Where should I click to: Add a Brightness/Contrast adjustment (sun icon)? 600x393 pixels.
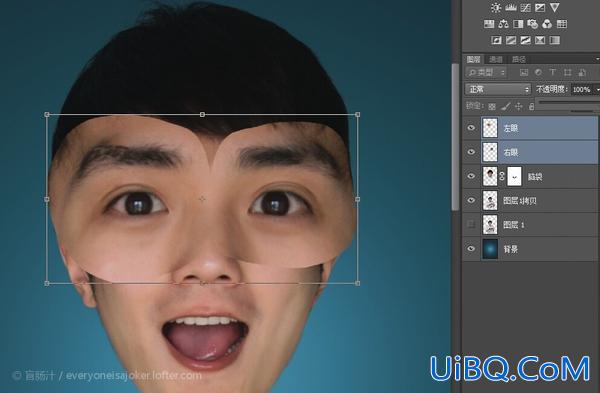click(496, 7)
